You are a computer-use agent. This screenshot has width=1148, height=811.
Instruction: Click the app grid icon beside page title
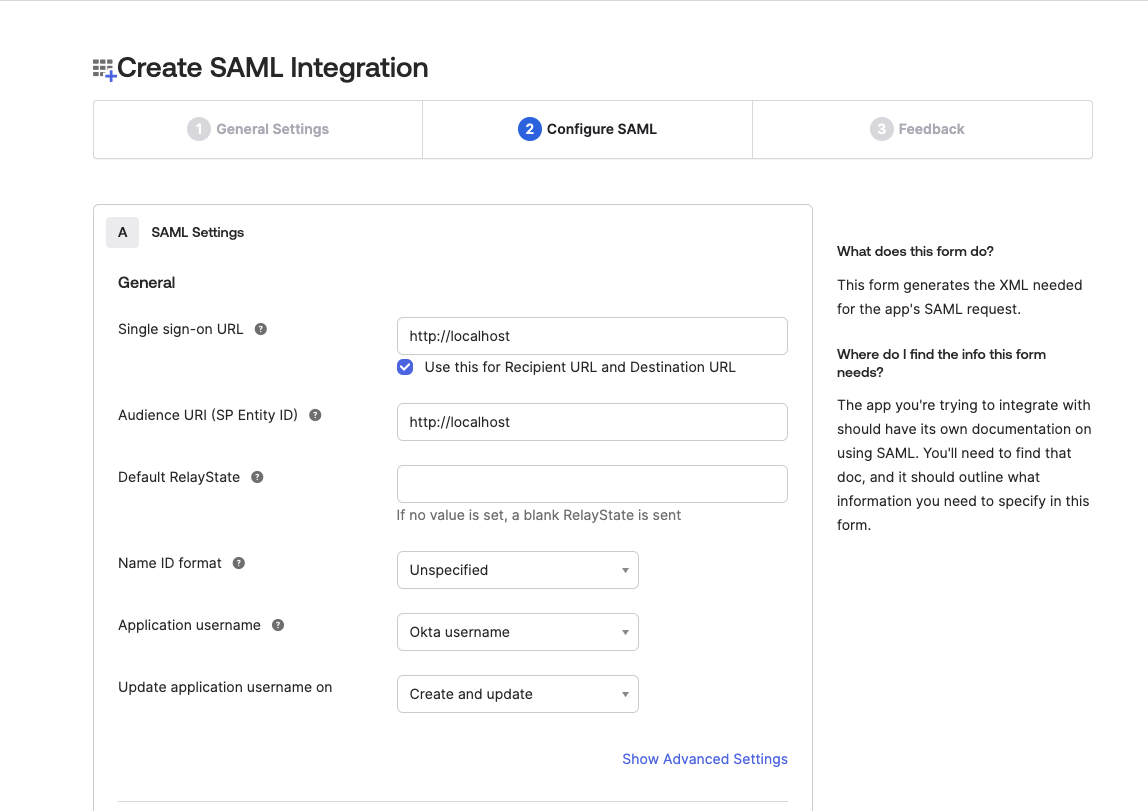coord(104,69)
